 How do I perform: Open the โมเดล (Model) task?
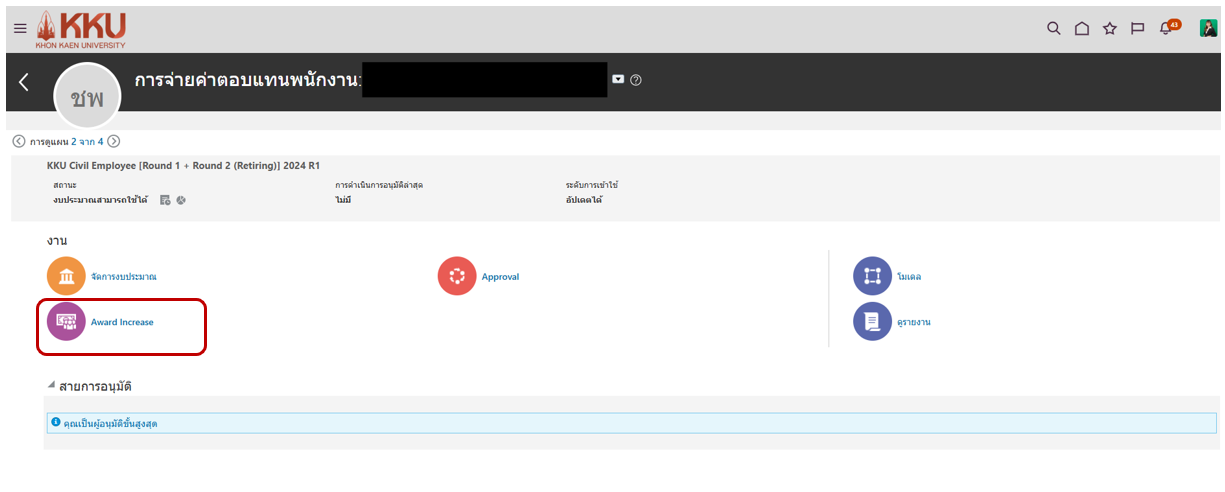point(908,276)
